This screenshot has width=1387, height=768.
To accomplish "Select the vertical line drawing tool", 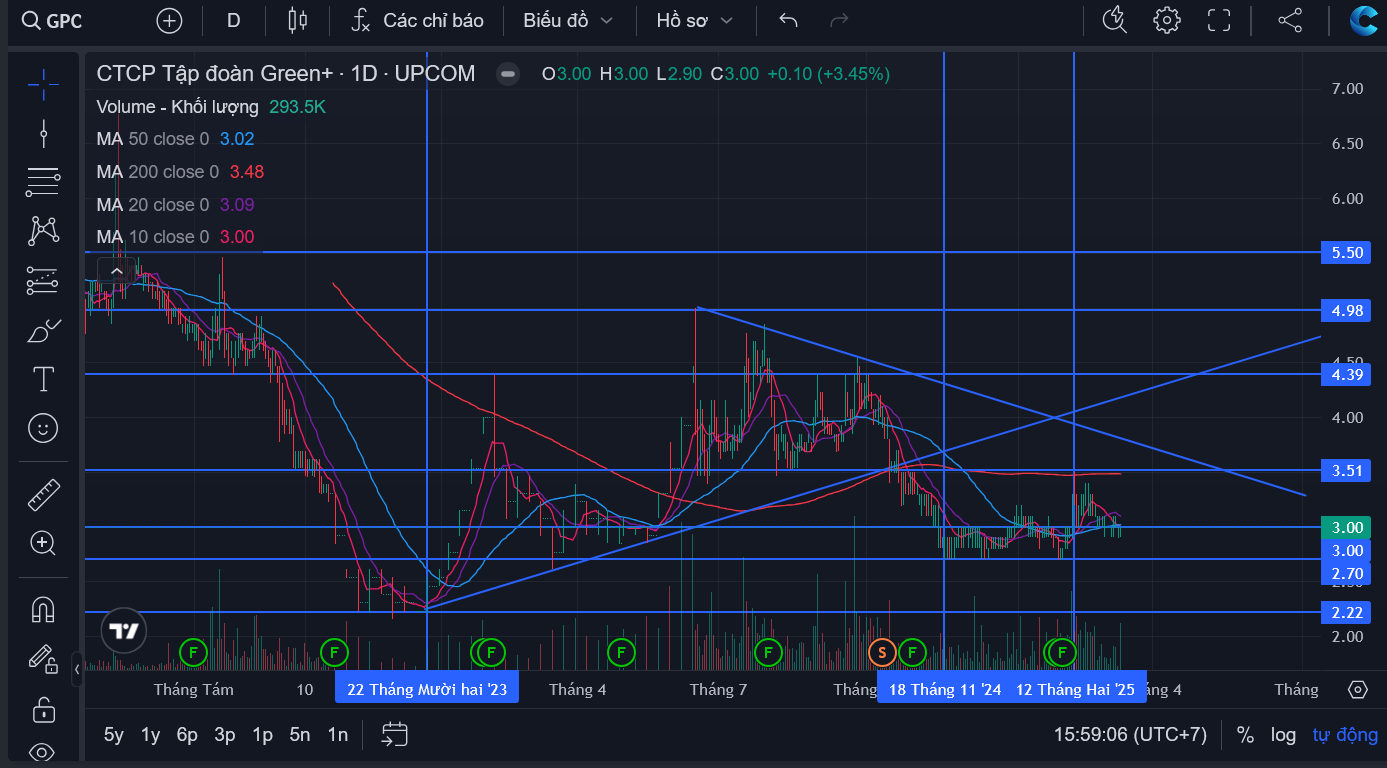I will [43, 132].
